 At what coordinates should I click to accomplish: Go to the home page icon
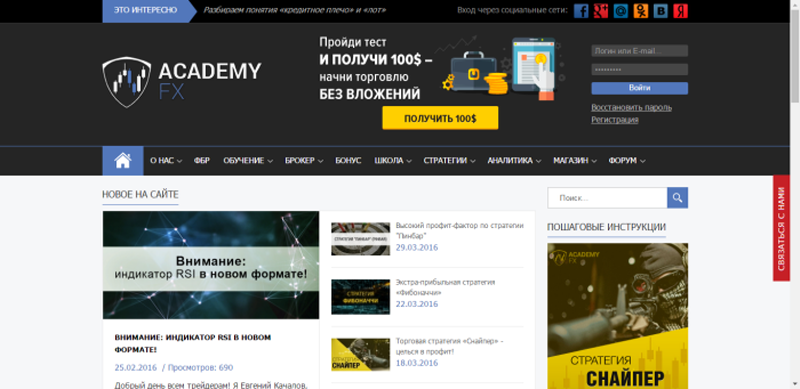(123, 160)
